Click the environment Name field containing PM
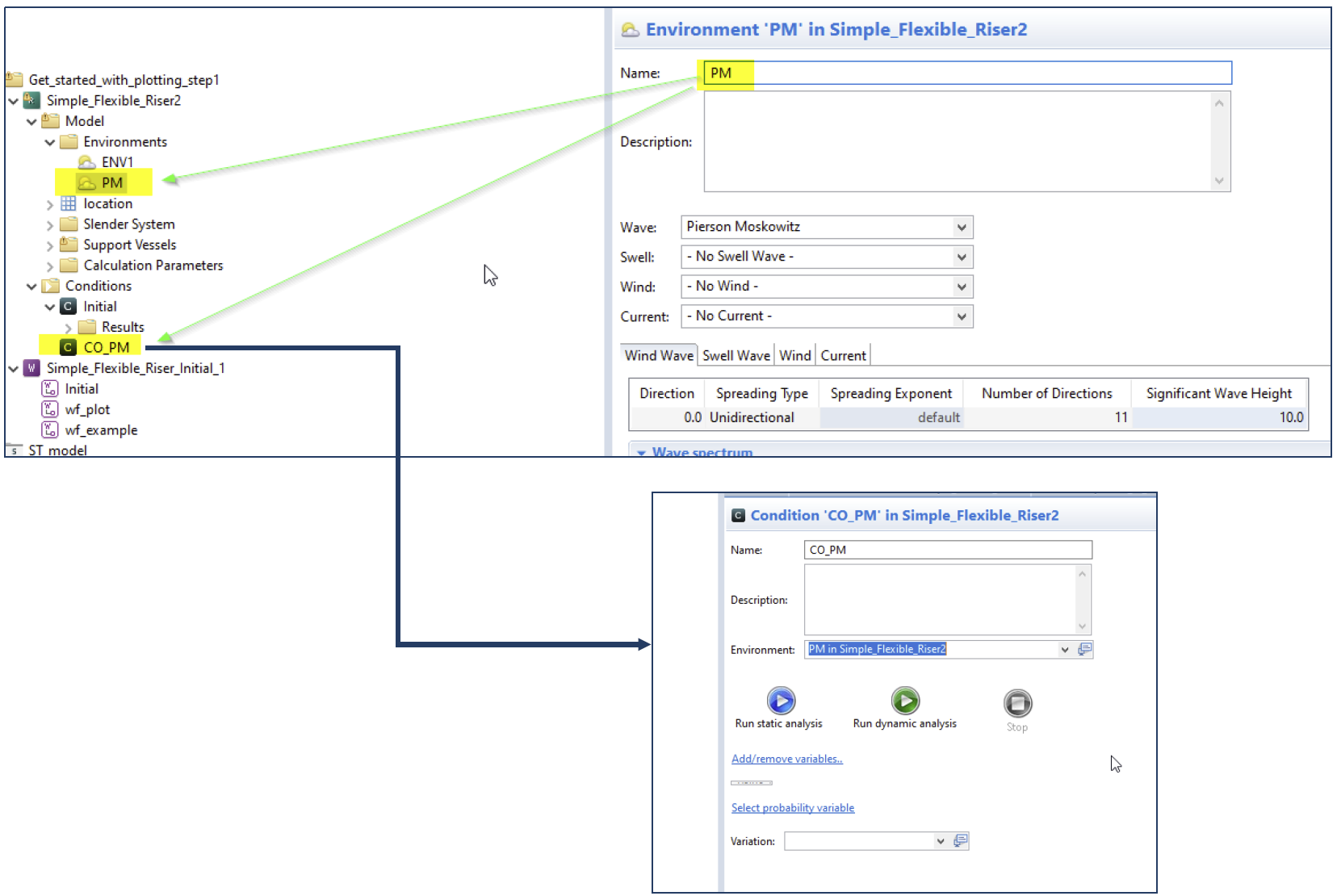 [967, 73]
